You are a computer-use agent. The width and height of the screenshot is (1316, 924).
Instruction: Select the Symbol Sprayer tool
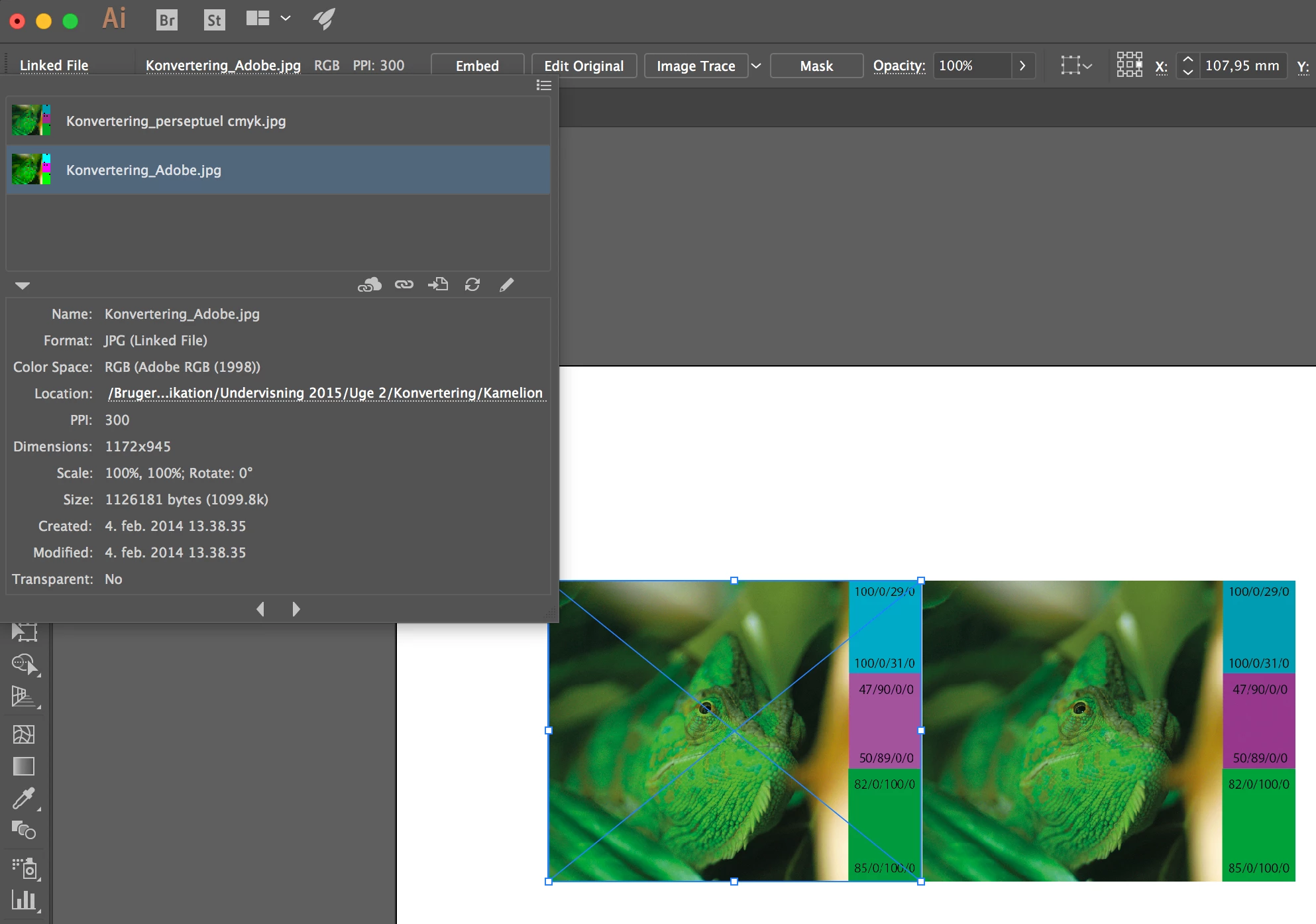pyautogui.click(x=25, y=868)
